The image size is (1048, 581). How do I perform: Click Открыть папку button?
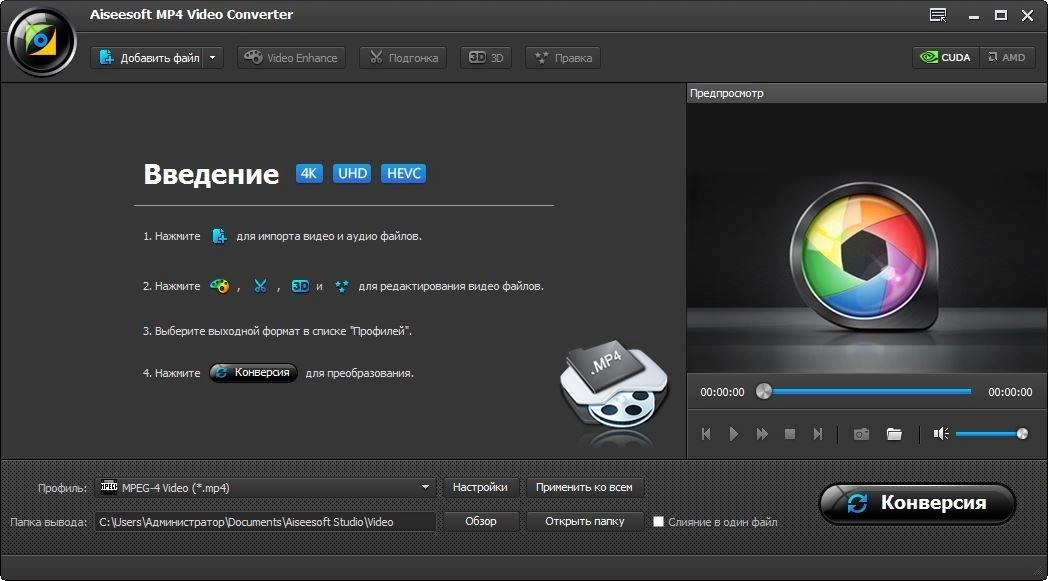585,521
